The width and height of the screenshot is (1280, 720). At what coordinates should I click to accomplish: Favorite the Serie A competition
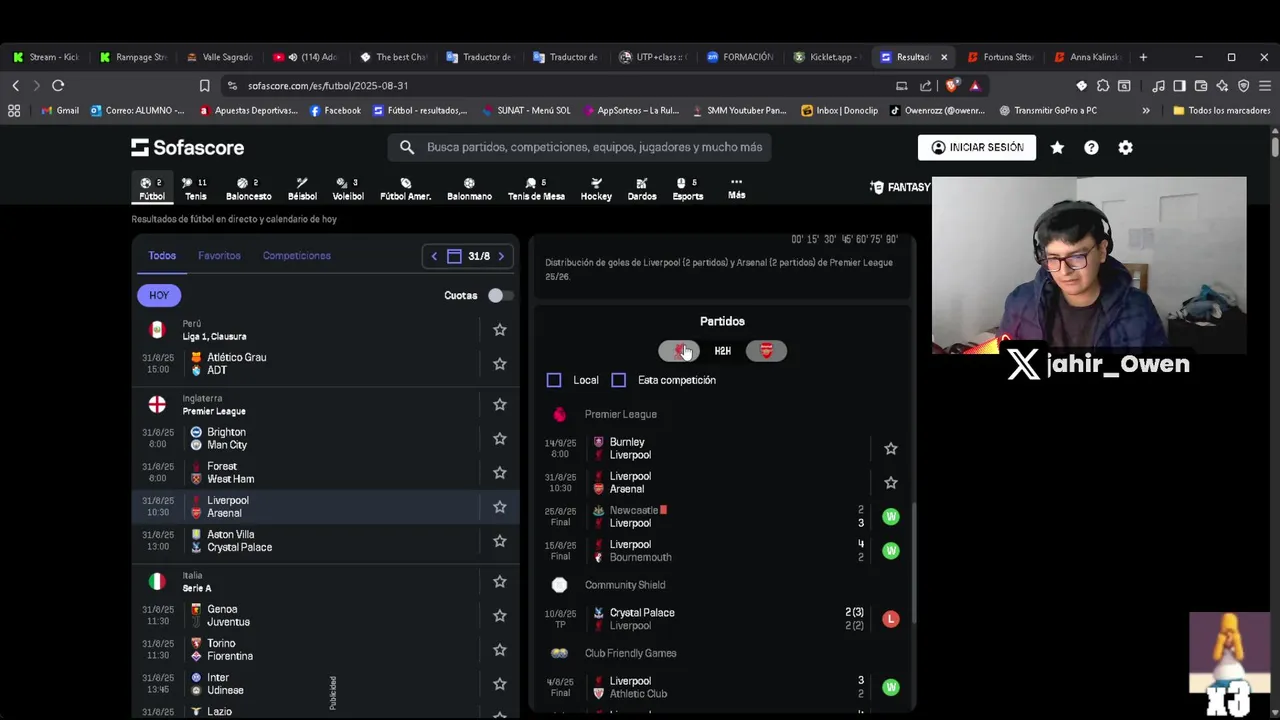499,582
